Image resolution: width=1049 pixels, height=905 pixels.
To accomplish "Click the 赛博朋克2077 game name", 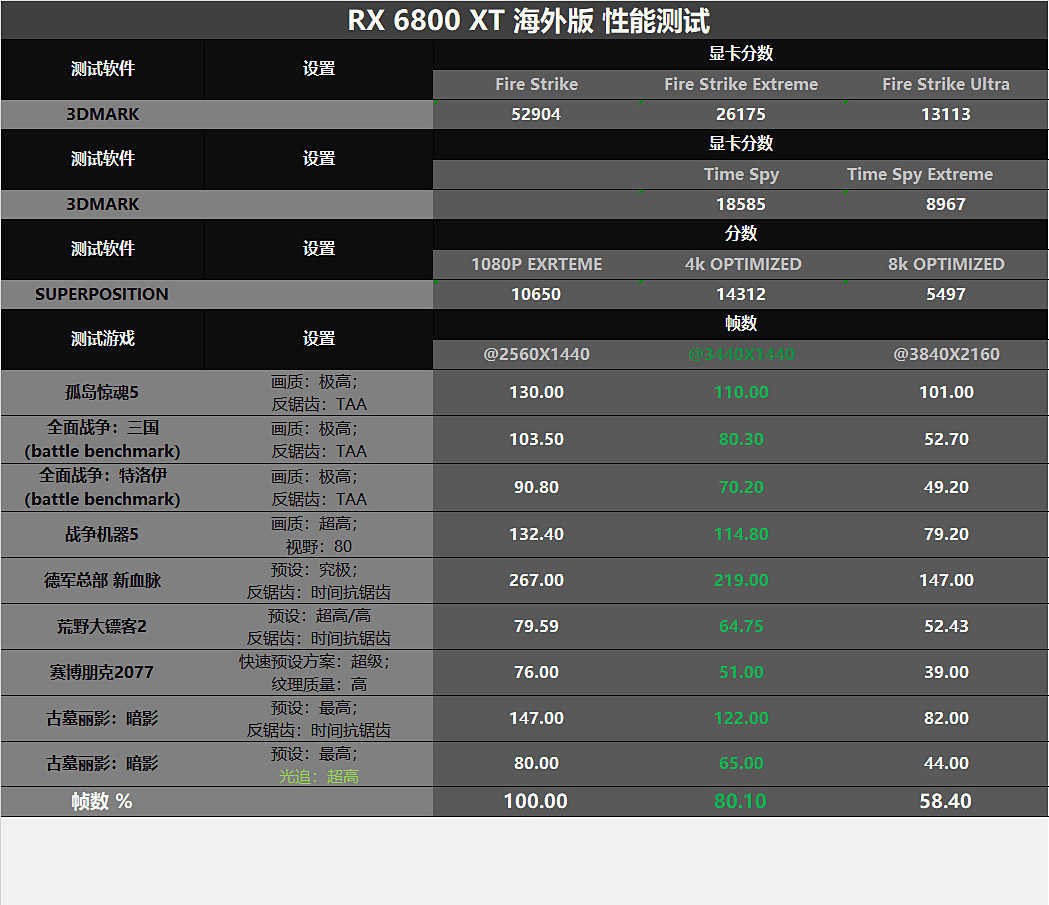I will pyautogui.click(x=102, y=672).
